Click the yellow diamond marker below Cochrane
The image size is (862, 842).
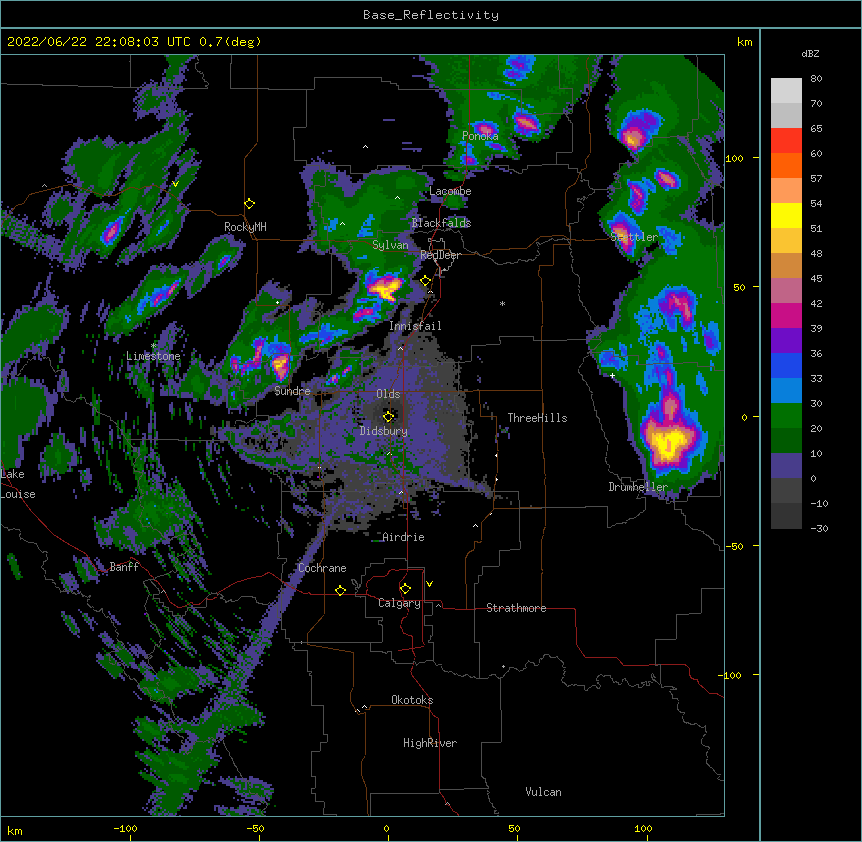click(x=340, y=590)
